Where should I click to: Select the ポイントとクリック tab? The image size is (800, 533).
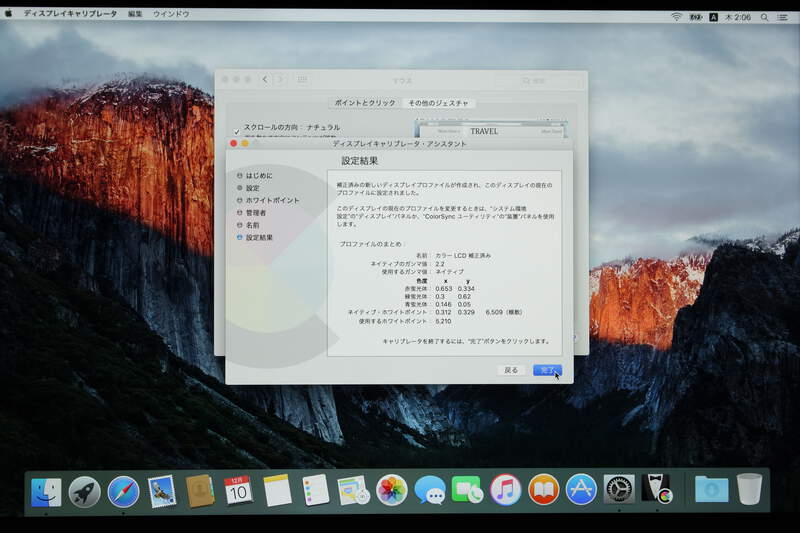pyautogui.click(x=364, y=103)
